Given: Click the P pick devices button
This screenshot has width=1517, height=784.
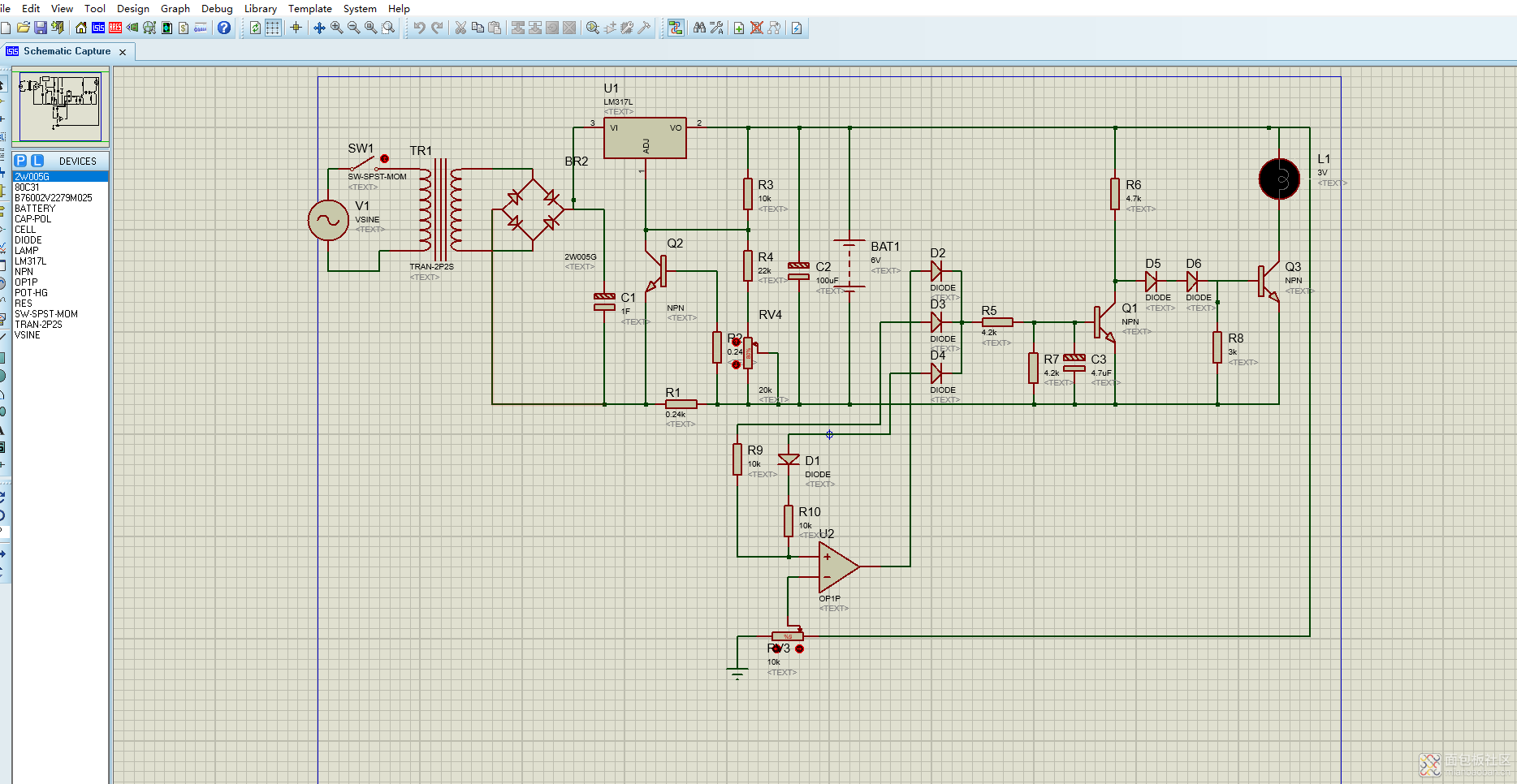Looking at the screenshot, I should pos(21,161).
